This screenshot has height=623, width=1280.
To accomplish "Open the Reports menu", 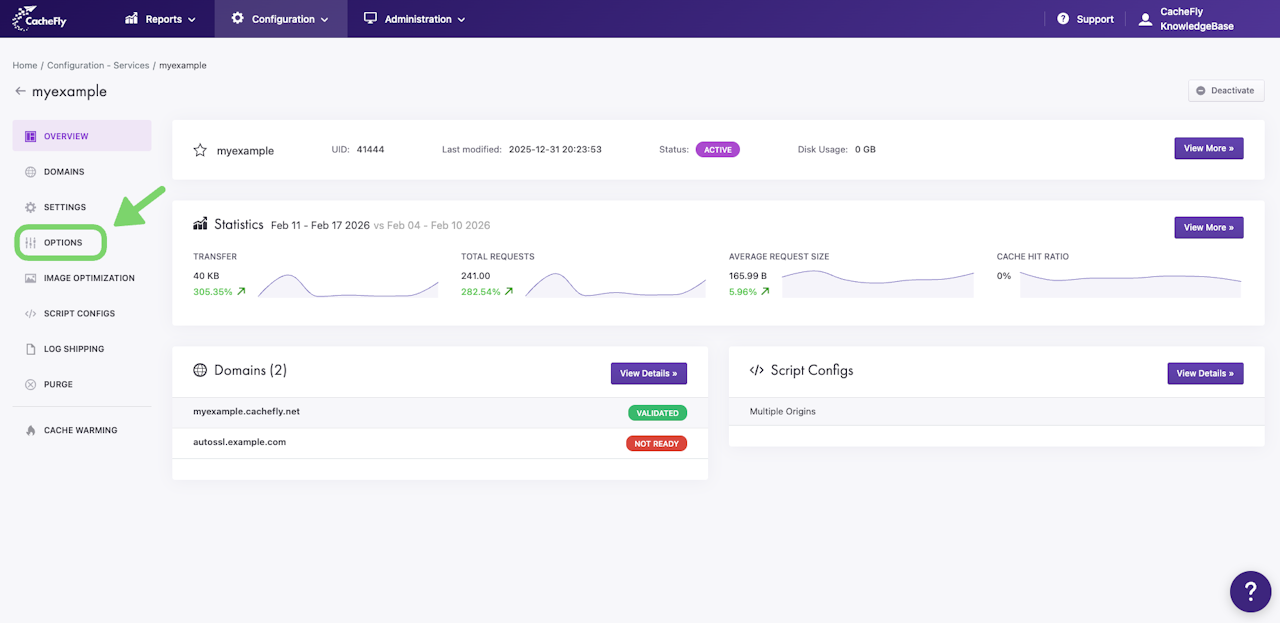I will click(160, 19).
